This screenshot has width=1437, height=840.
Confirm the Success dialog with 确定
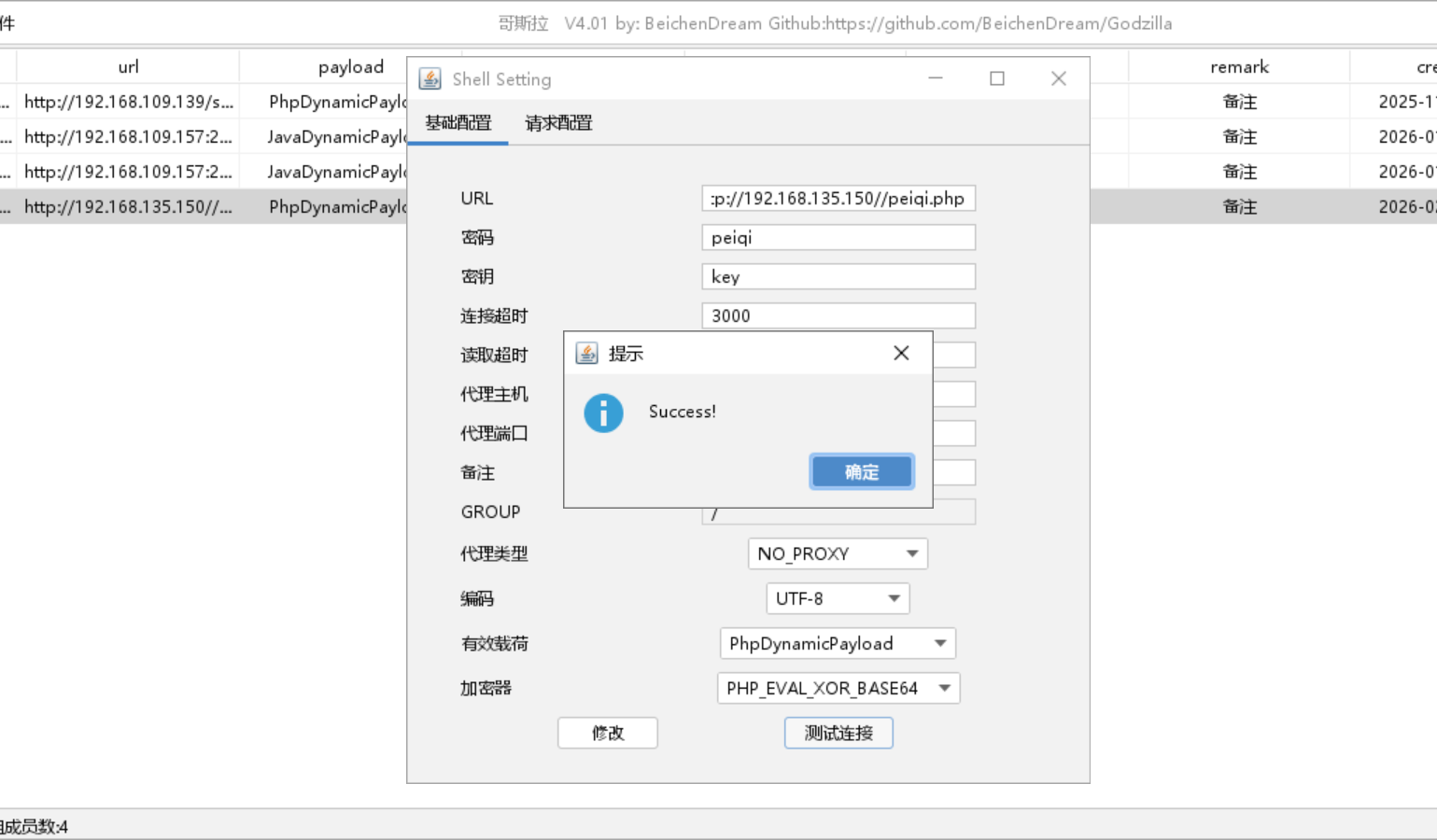coord(861,472)
